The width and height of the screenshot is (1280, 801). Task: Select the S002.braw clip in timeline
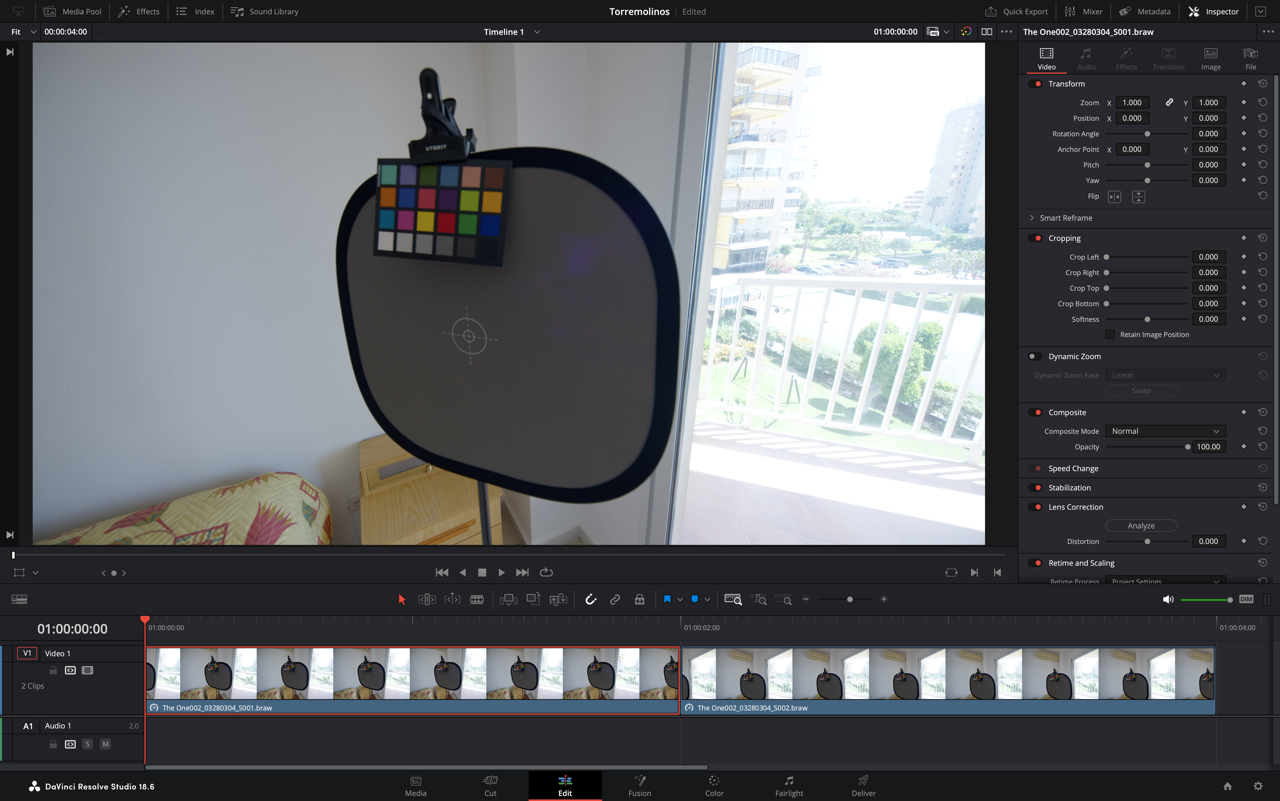pyautogui.click(x=948, y=680)
